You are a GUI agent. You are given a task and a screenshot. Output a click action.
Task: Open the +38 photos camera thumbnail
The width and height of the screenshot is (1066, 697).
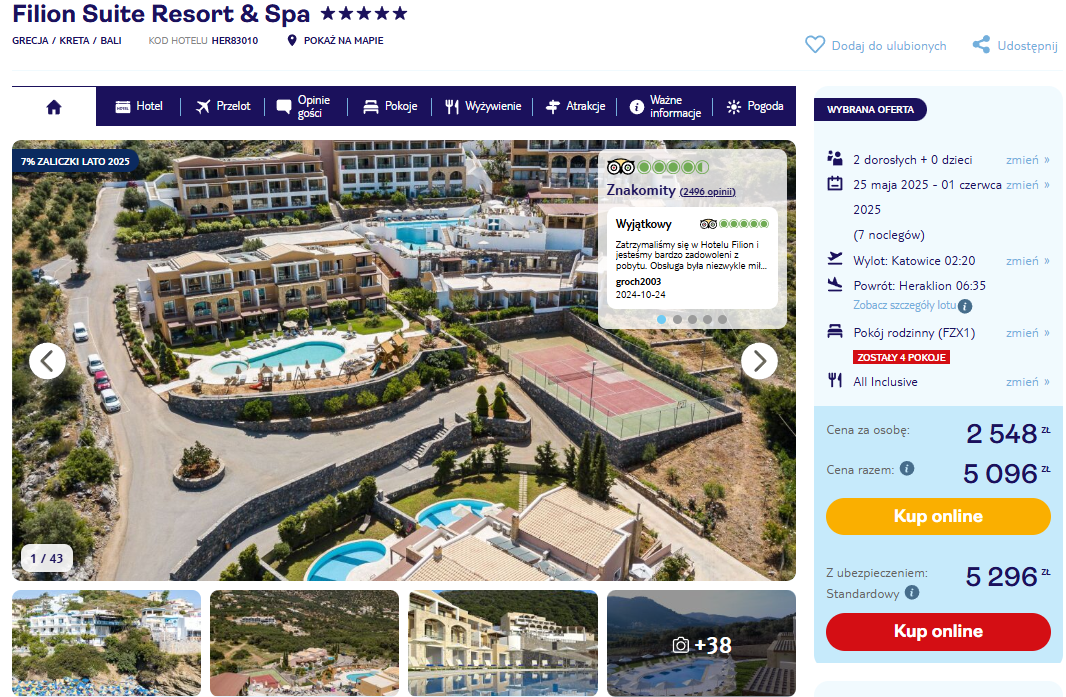click(x=701, y=643)
